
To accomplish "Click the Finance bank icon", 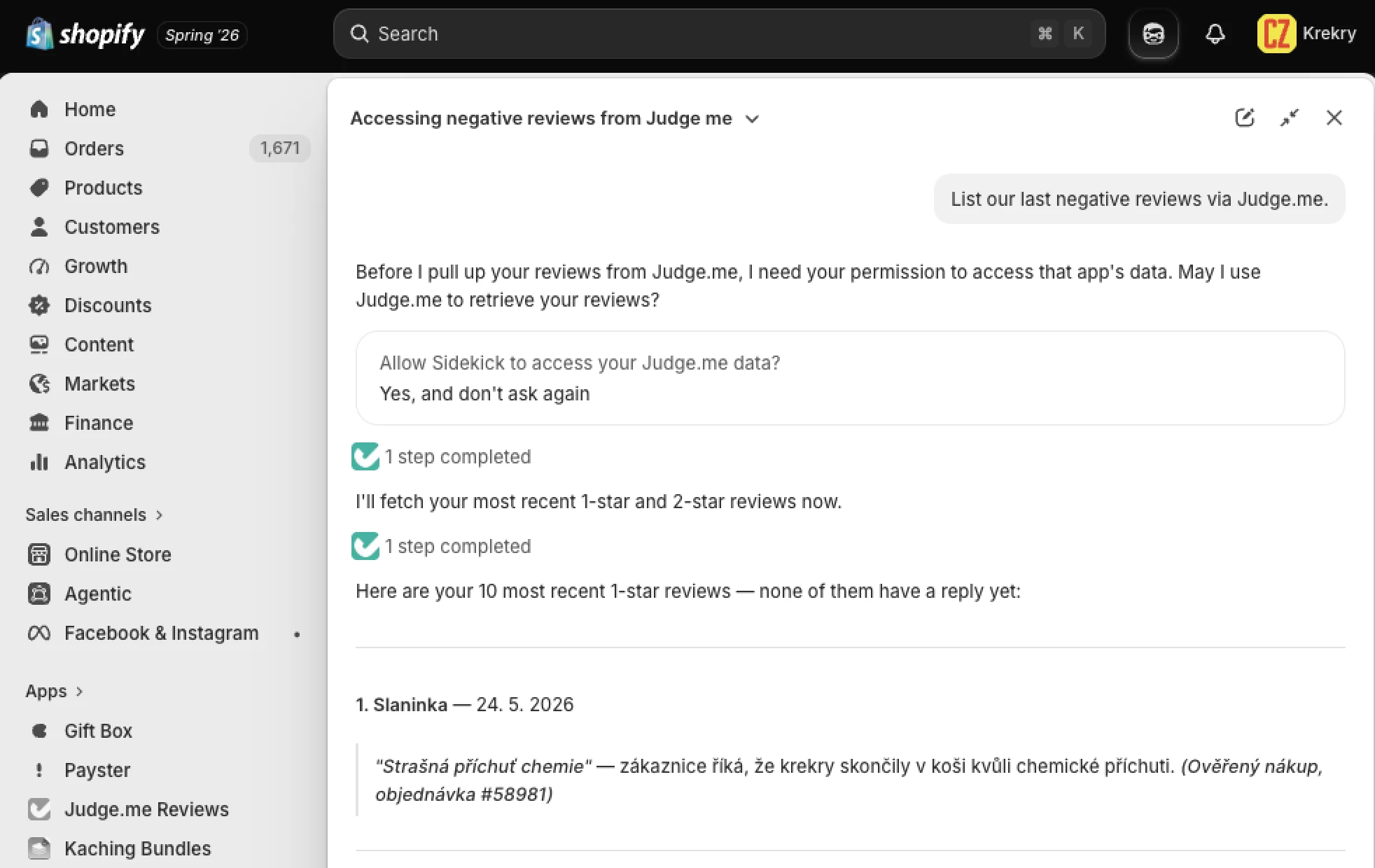I will click(39, 423).
